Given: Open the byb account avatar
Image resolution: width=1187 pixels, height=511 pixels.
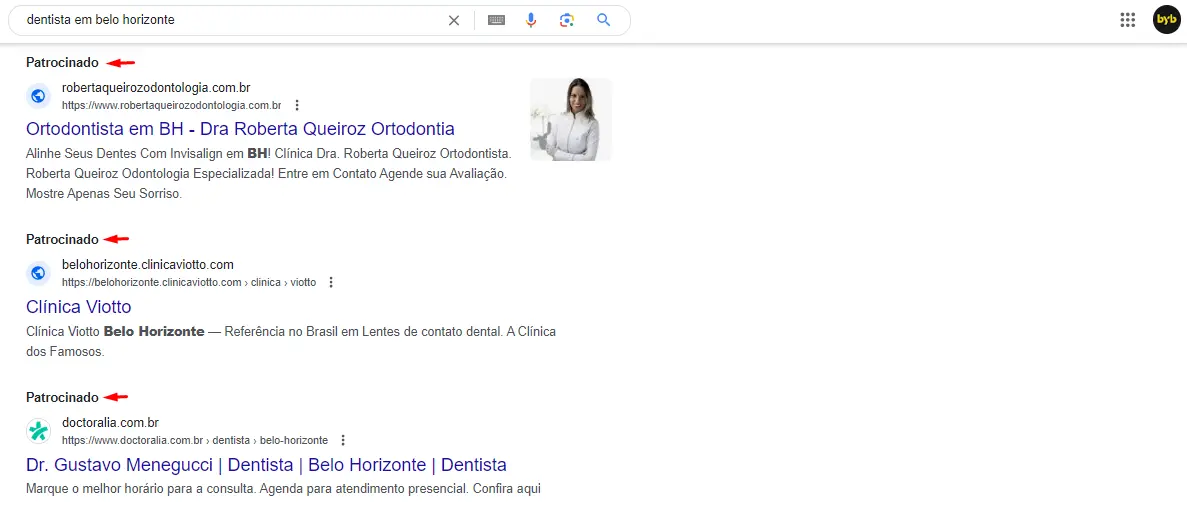Looking at the screenshot, I should (1167, 20).
